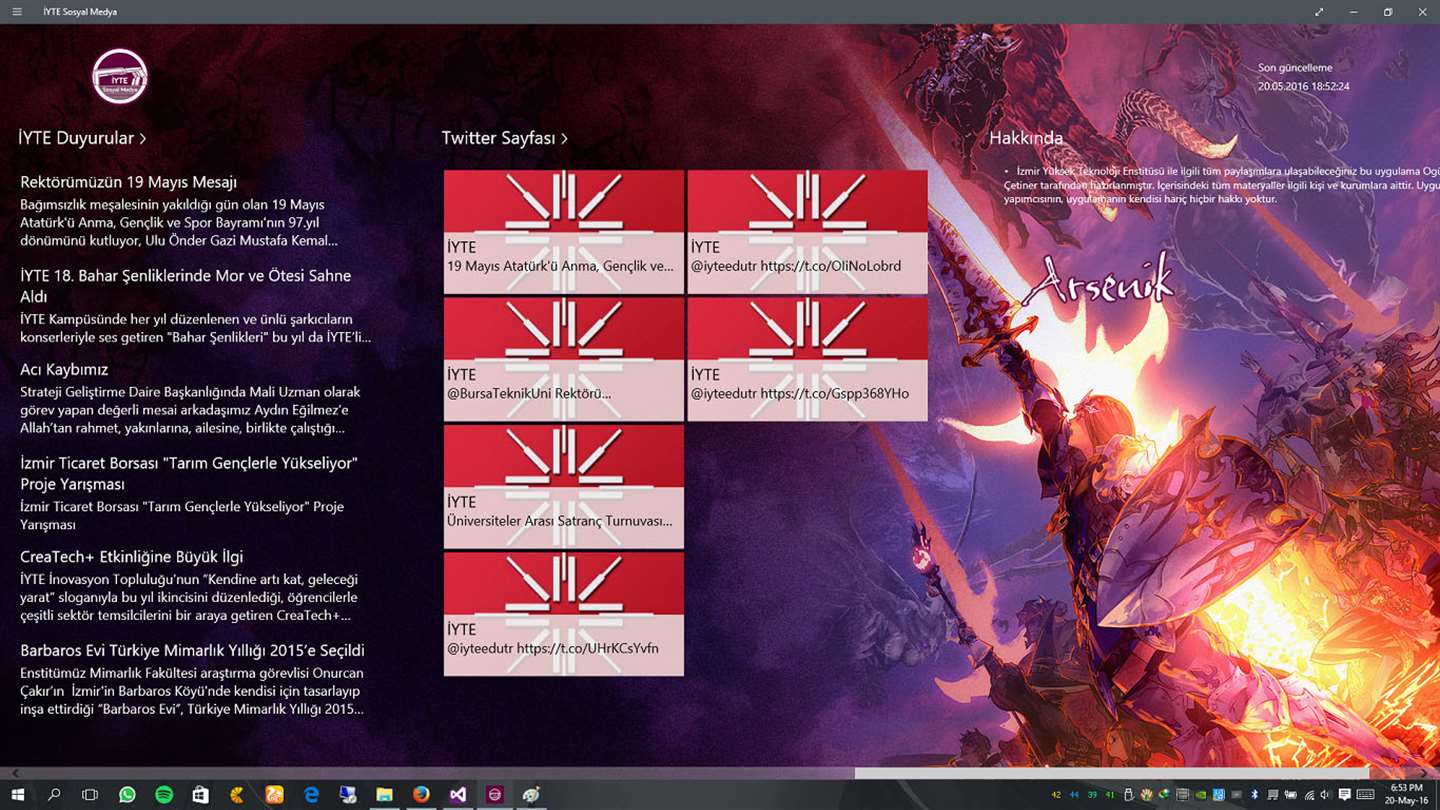1440x810 pixels.
Task: Open the hamburger menu in title bar
Action: pos(17,12)
